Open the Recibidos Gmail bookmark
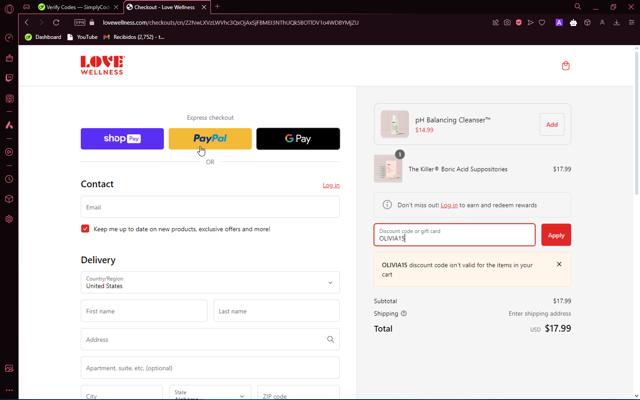Image resolution: width=640 pixels, height=400 pixels. [134, 37]
